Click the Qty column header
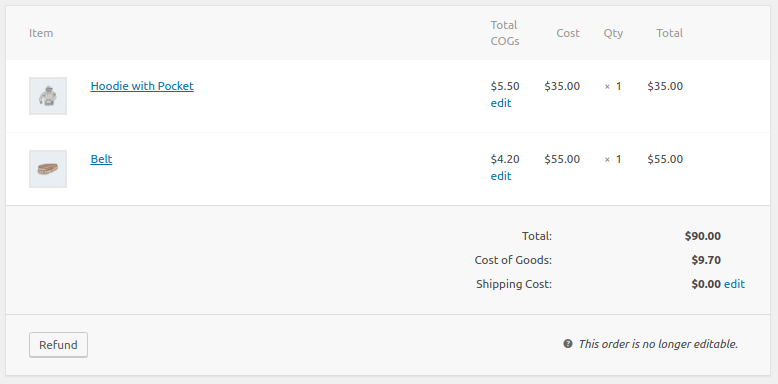 click(x=613, y=33)
